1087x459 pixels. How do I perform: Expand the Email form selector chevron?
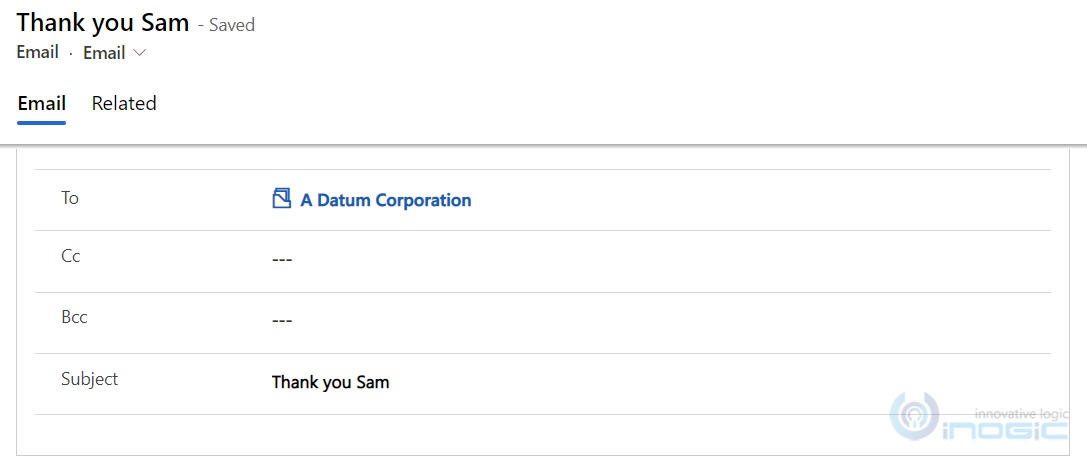(140, 53)
